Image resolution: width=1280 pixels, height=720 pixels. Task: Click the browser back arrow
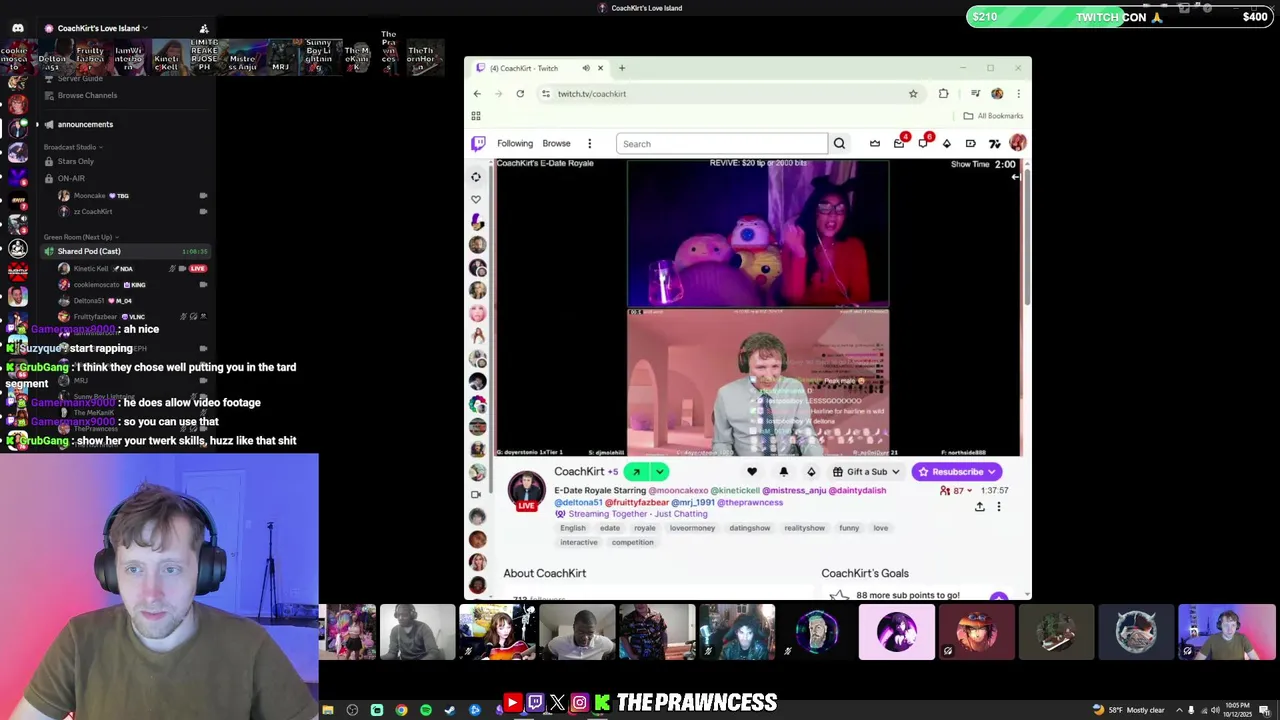[x=477, y=93]
